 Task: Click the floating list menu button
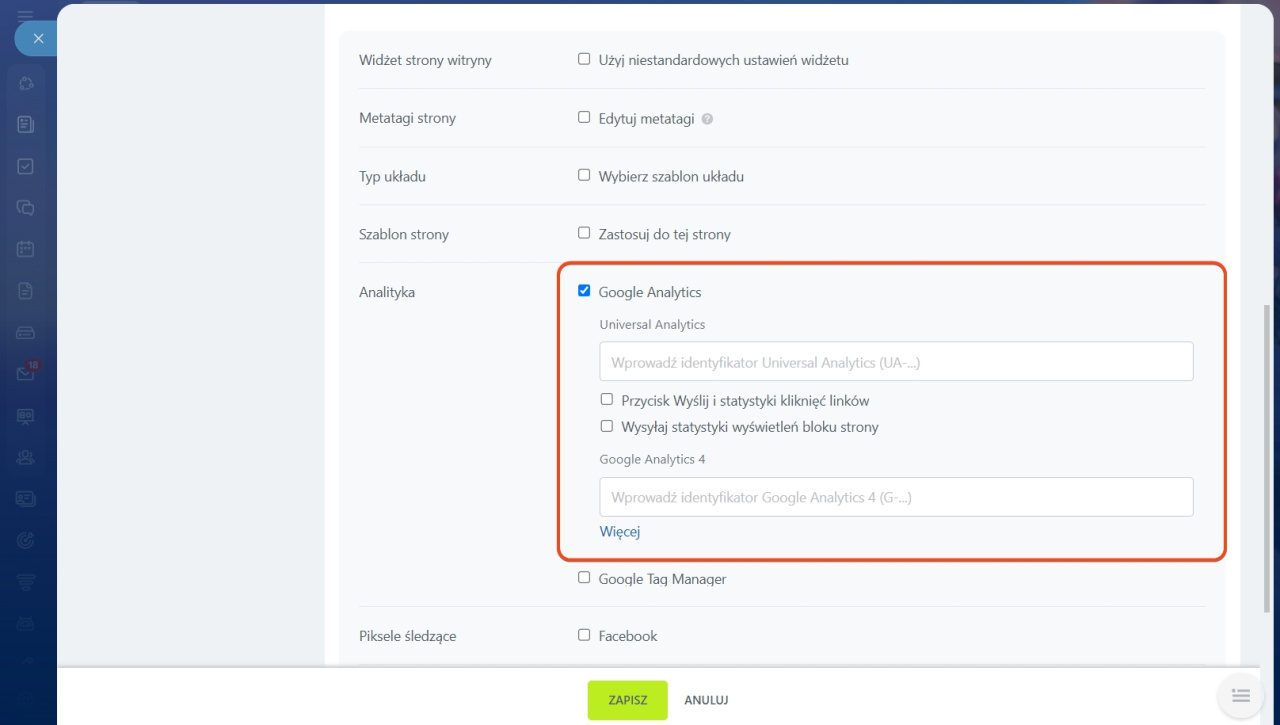click(x=1241, y=695)
